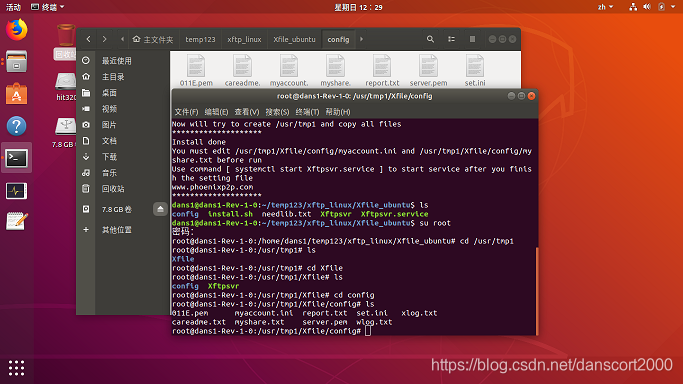Open terminal 终端(T) menu
Screen dimensions: 683x384
(307, 112)
